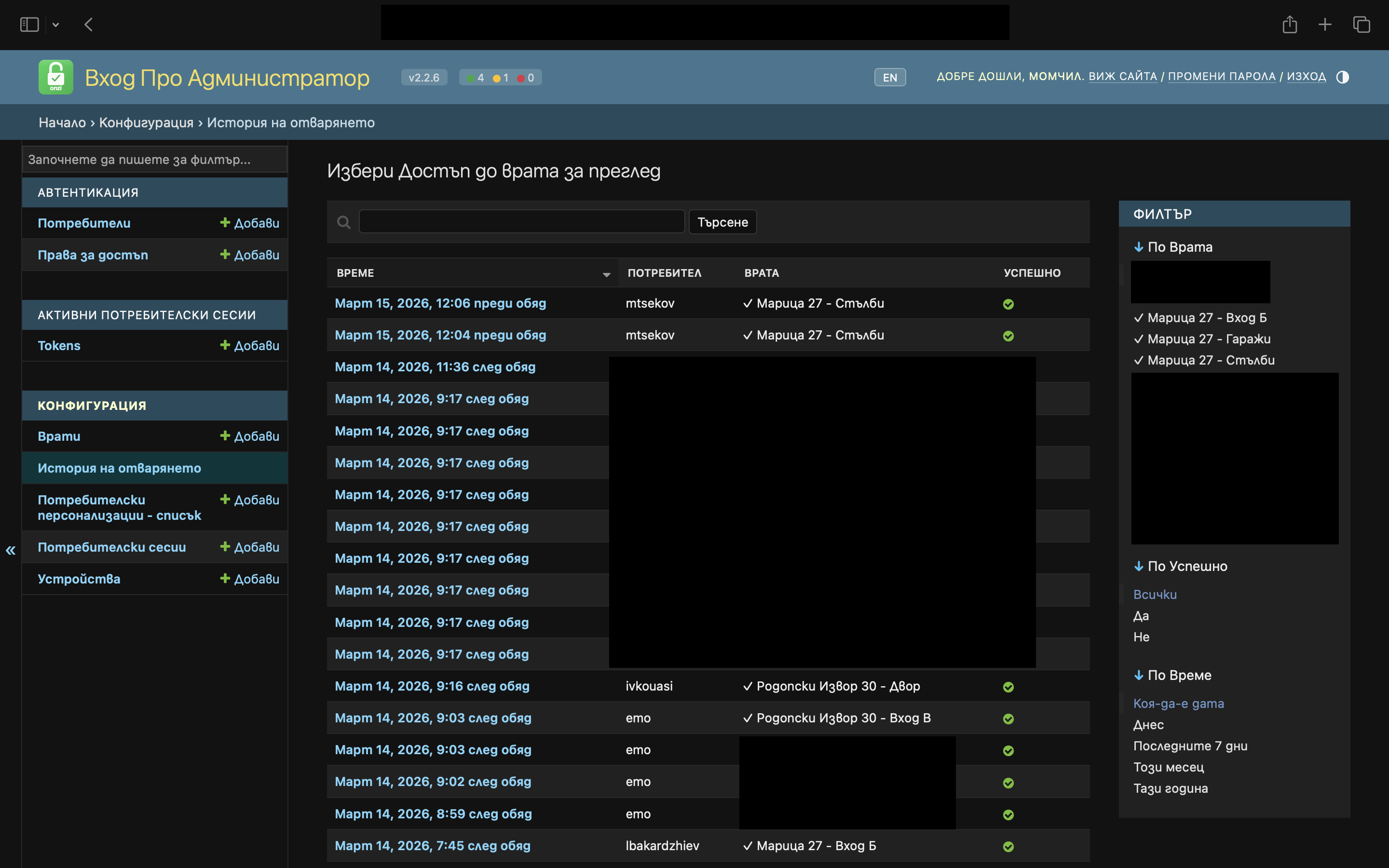Click inside the door search input field

tap(521, 221)
